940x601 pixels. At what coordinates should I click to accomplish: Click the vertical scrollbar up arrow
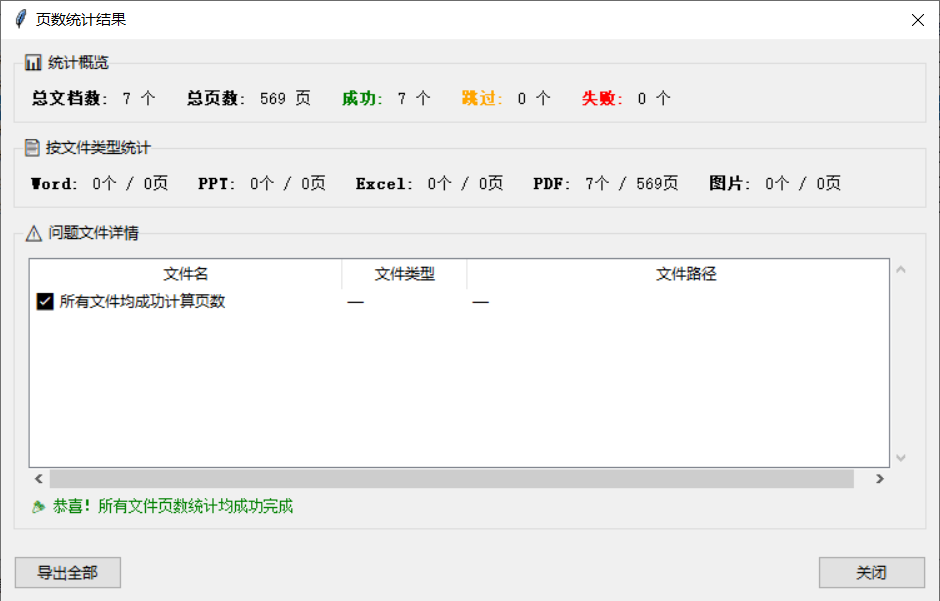click(x=900, y=270)
